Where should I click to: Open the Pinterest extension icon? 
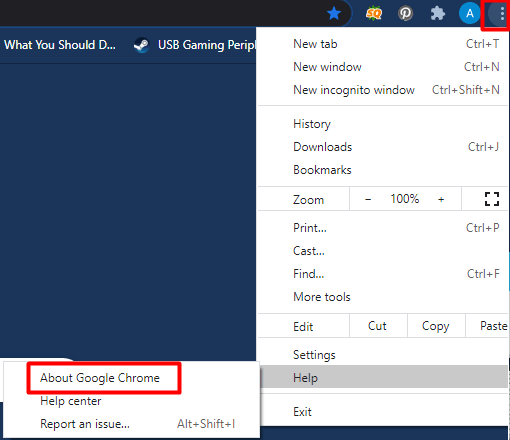point(405,14)
